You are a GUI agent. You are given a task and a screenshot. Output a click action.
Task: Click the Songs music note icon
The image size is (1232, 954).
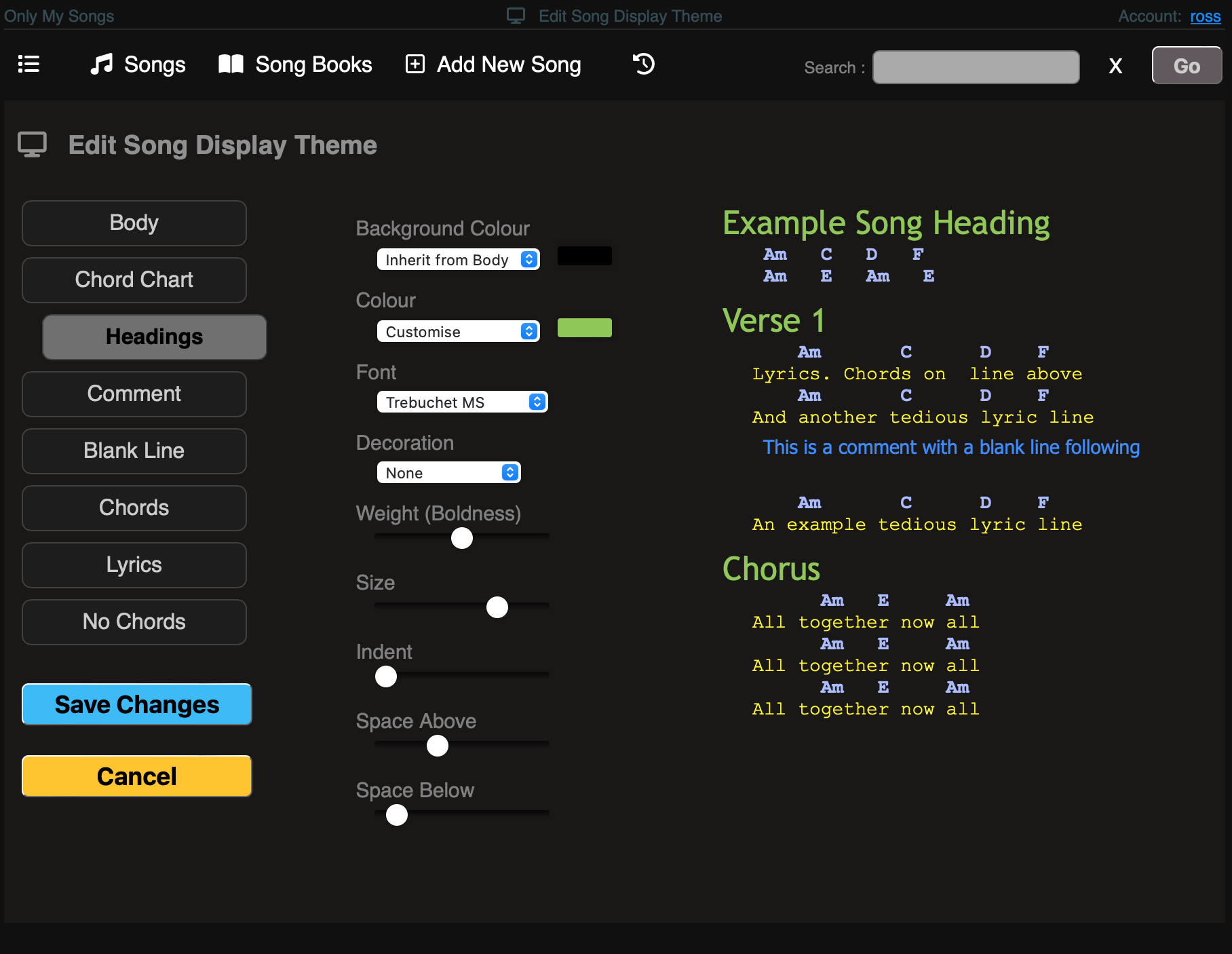click(102, 64)
